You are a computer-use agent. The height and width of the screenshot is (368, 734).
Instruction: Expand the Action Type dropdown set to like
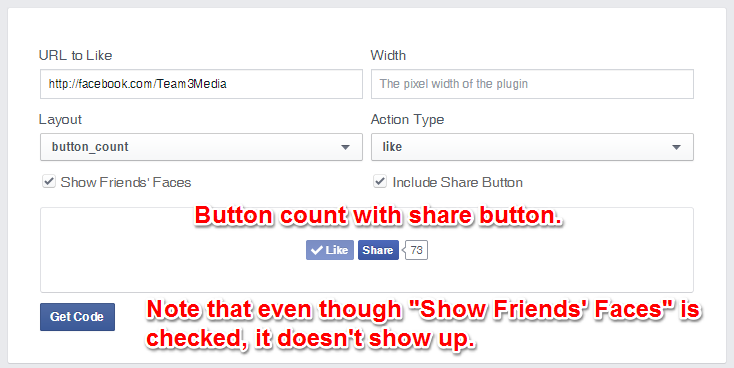pyautogui.click(x=532, y=147)
